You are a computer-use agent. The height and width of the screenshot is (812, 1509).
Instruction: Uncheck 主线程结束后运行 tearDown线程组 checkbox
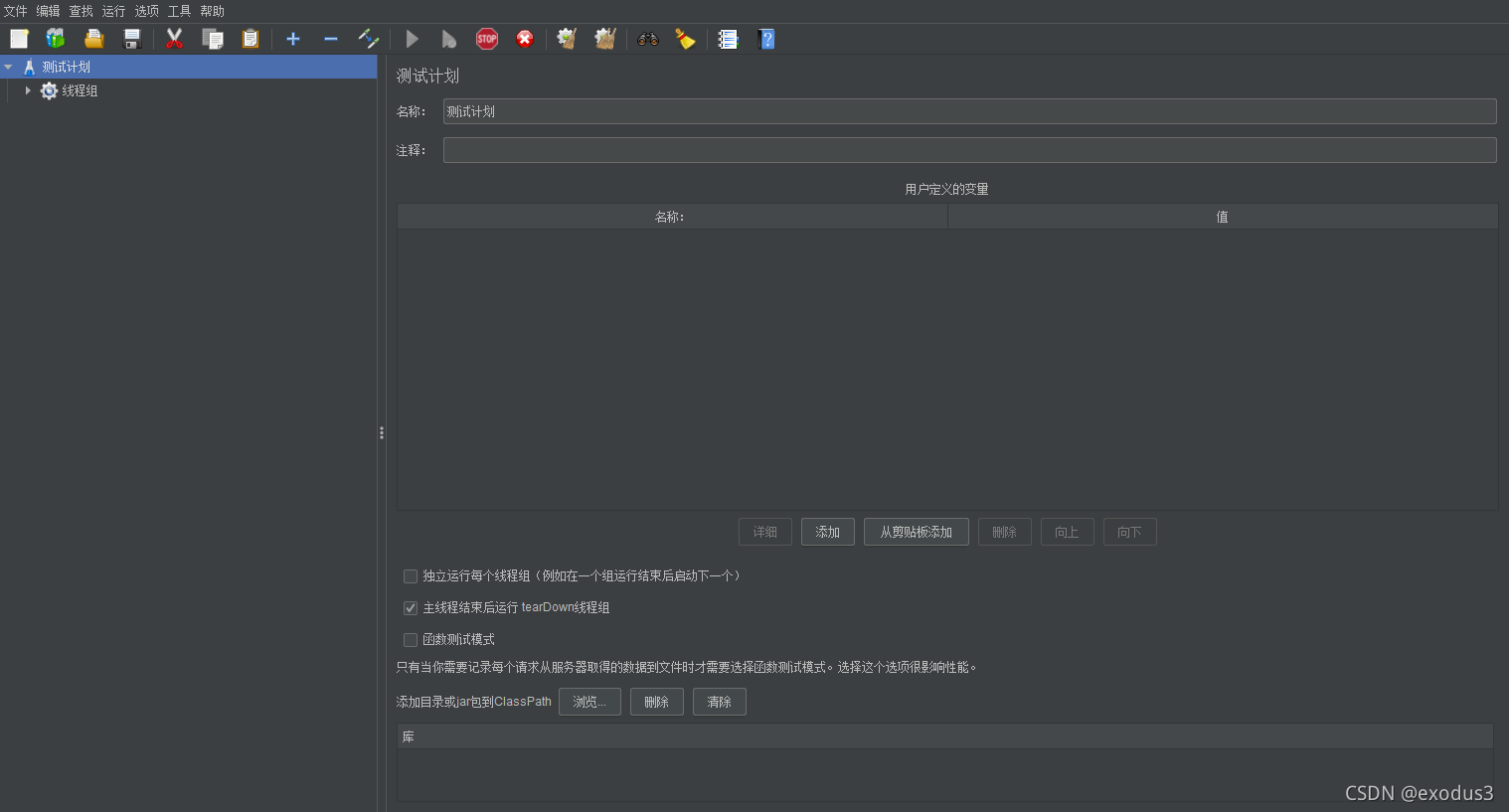[x=411, y=608]
